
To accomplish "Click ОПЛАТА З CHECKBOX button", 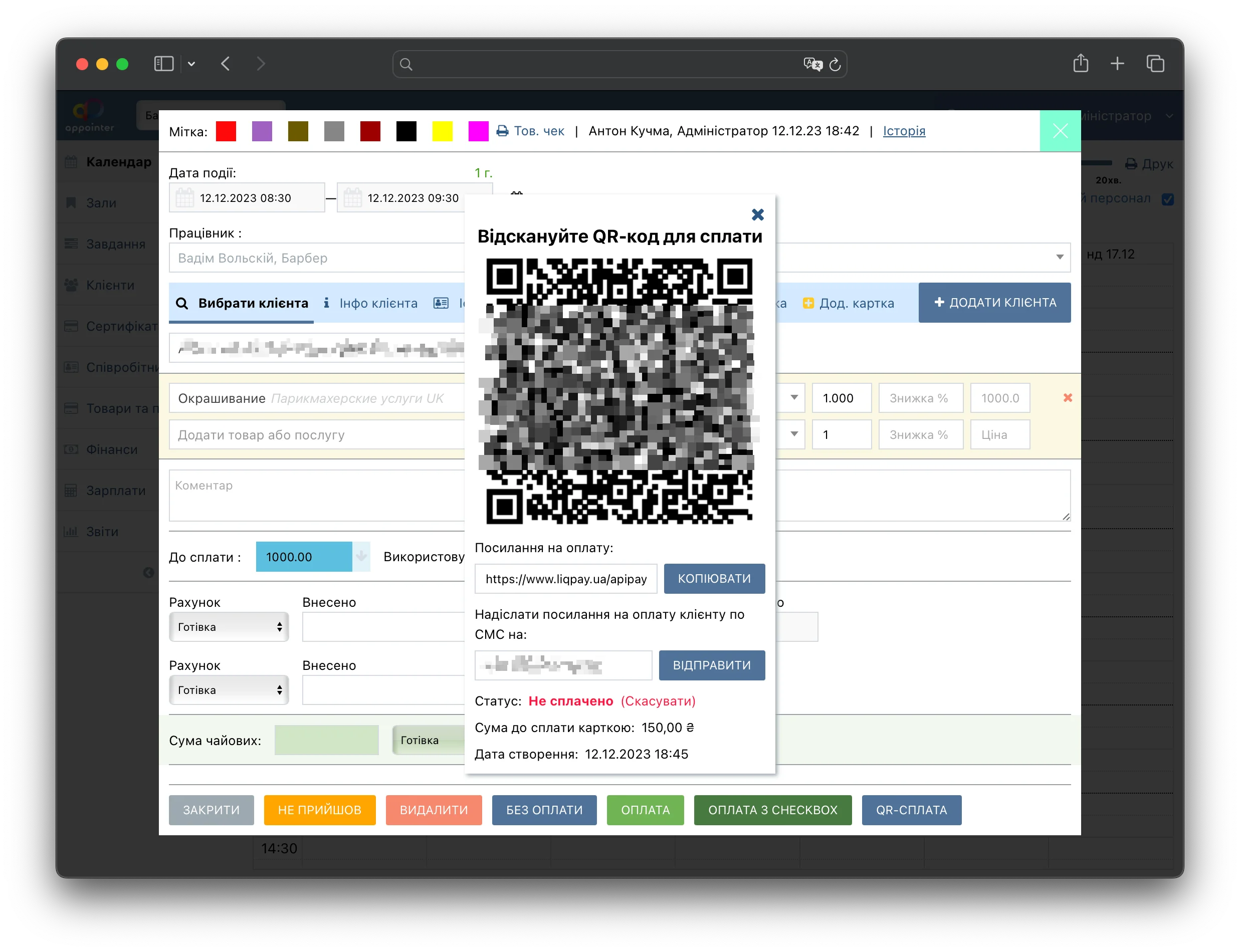I will pos(772,810).
